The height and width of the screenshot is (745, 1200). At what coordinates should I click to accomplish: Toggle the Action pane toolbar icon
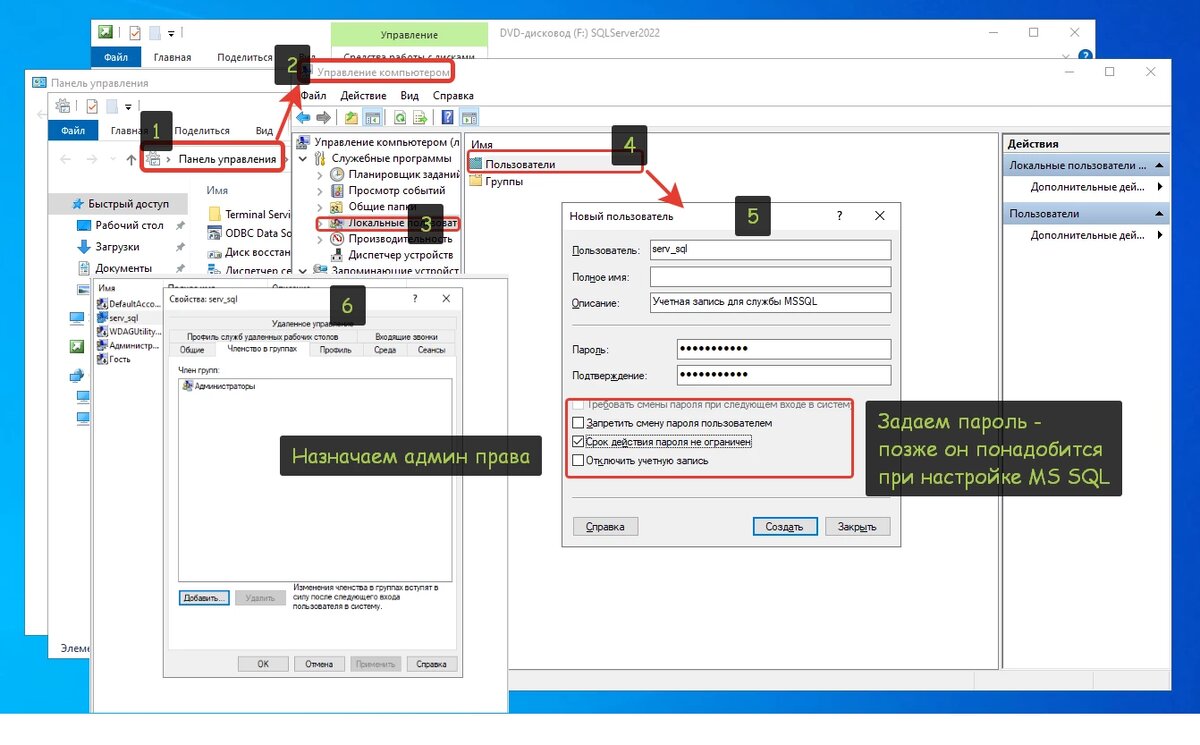point(468,117)
